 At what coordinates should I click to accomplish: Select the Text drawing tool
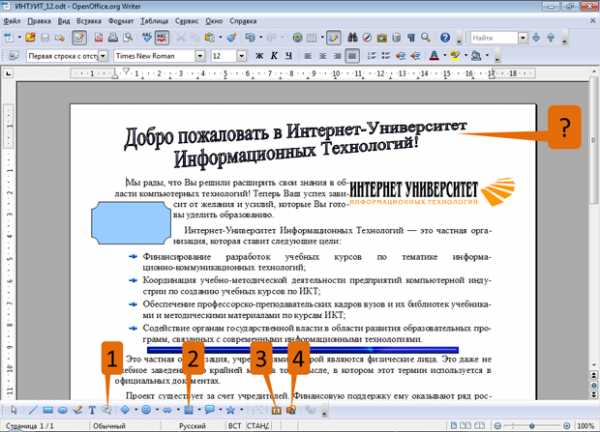tap(92, 410)
